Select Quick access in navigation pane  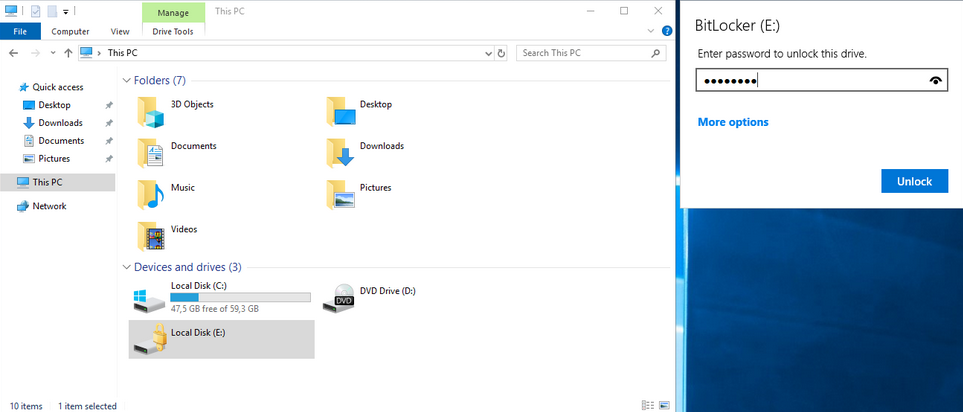58,87
